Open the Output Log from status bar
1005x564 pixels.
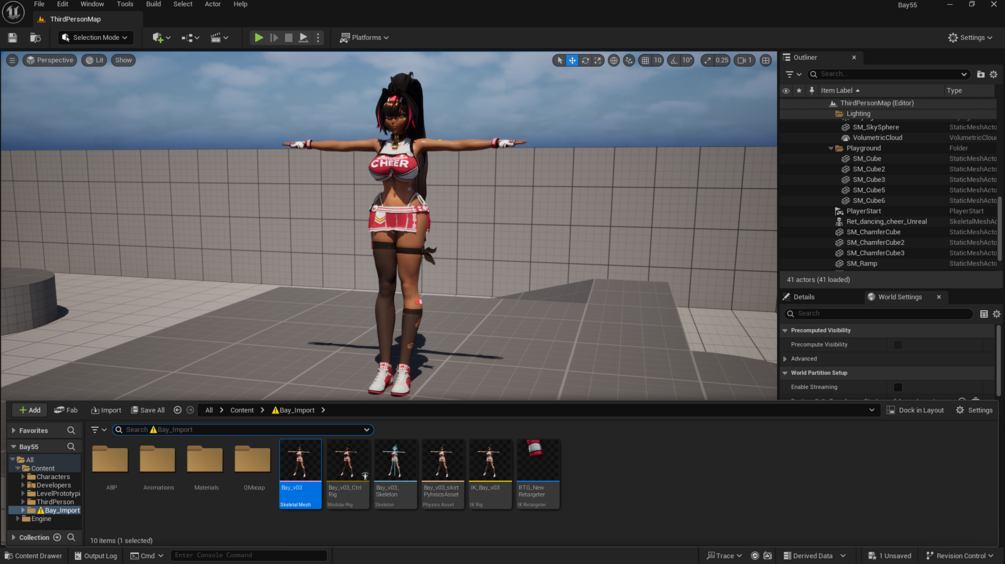click(x=96, y=556)
